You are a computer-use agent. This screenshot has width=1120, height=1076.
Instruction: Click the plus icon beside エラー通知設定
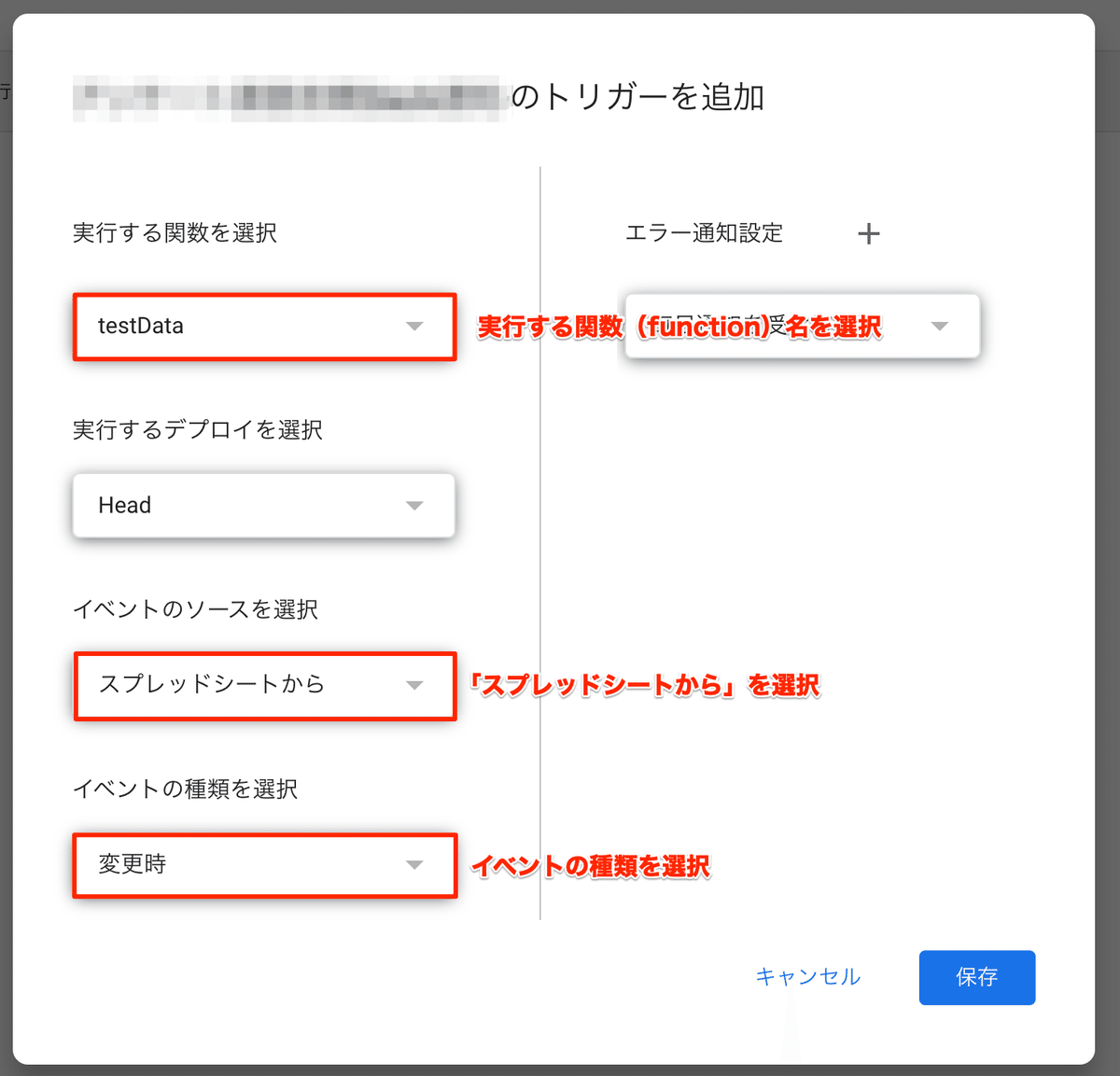[x=869, y=233]
